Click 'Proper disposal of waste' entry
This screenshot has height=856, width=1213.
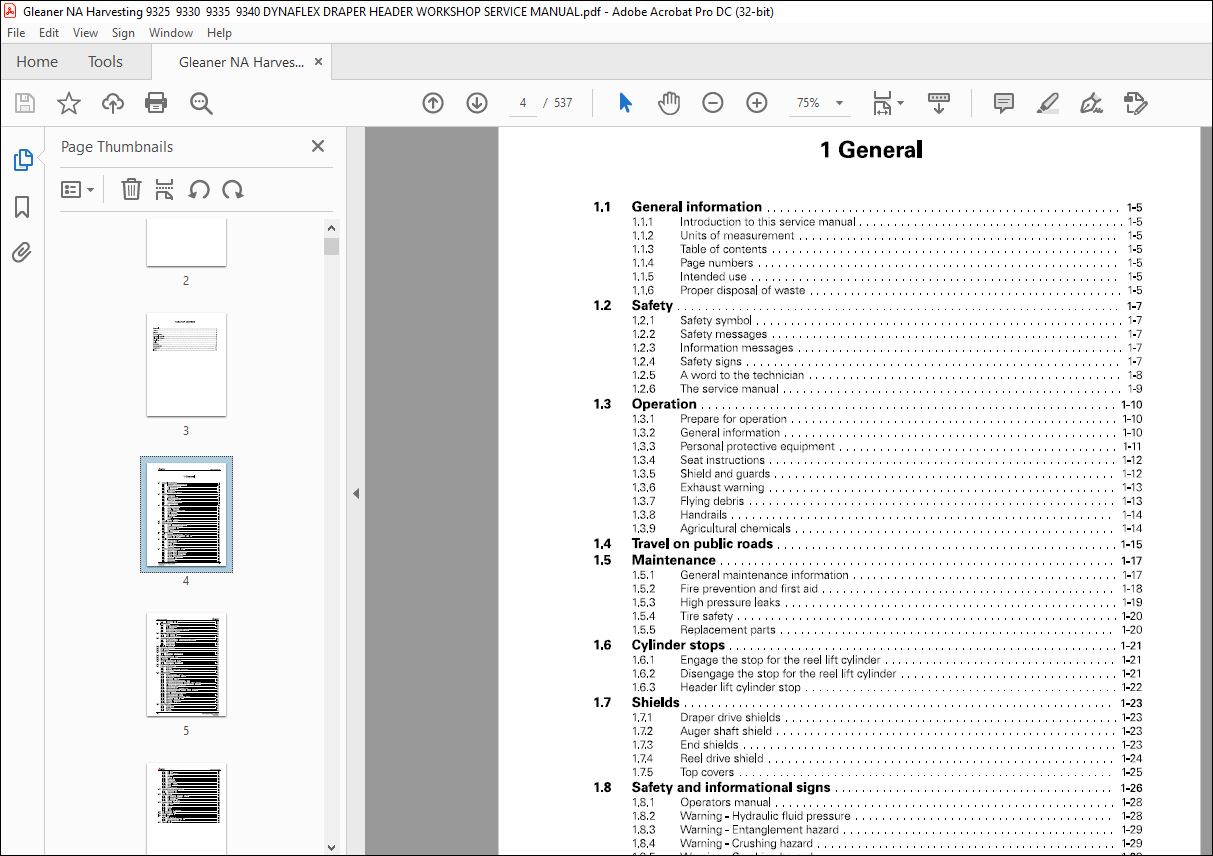click(x=742, y=290)
